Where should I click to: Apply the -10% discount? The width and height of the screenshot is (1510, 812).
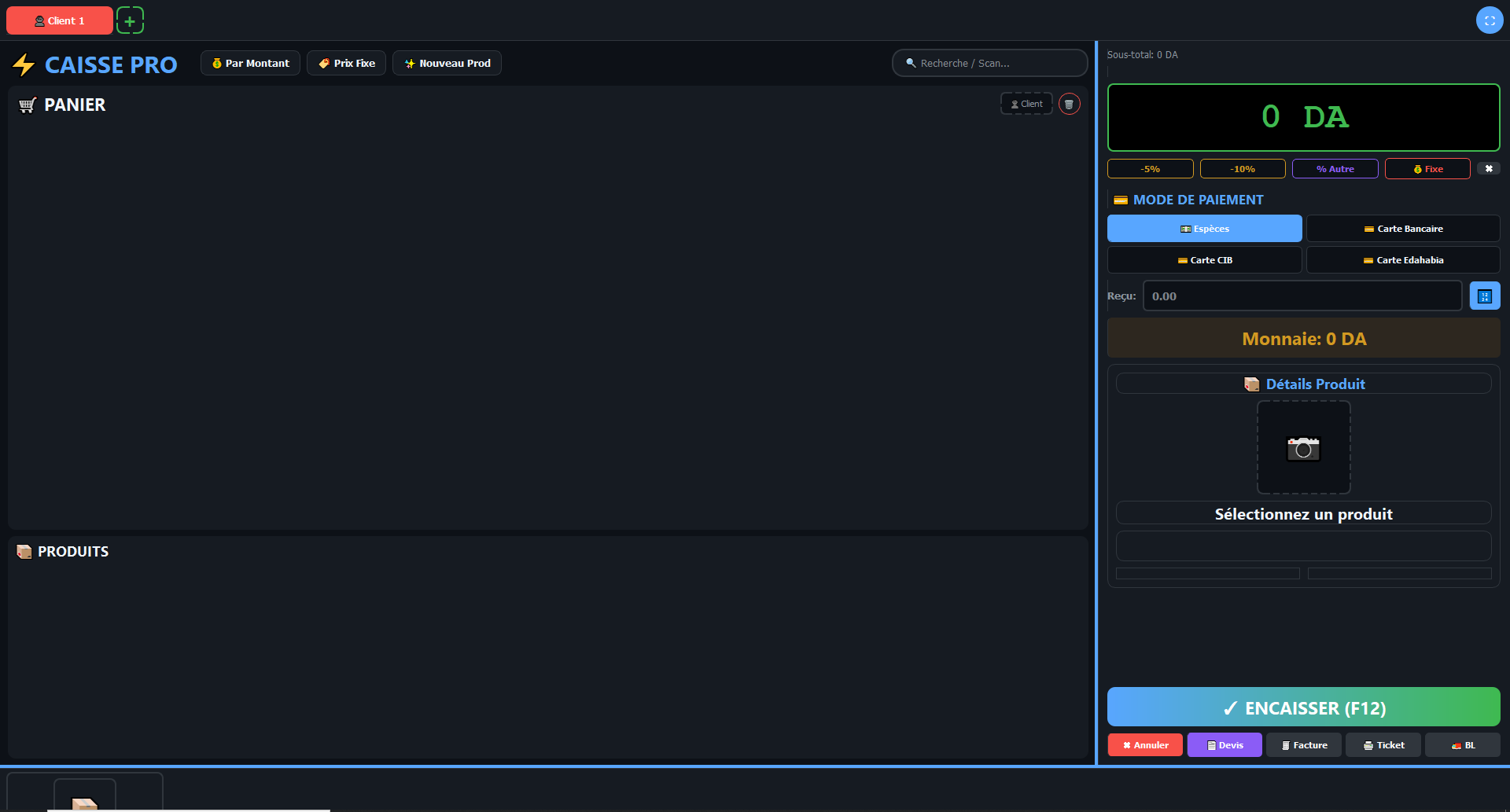(x=1243, y=169)
